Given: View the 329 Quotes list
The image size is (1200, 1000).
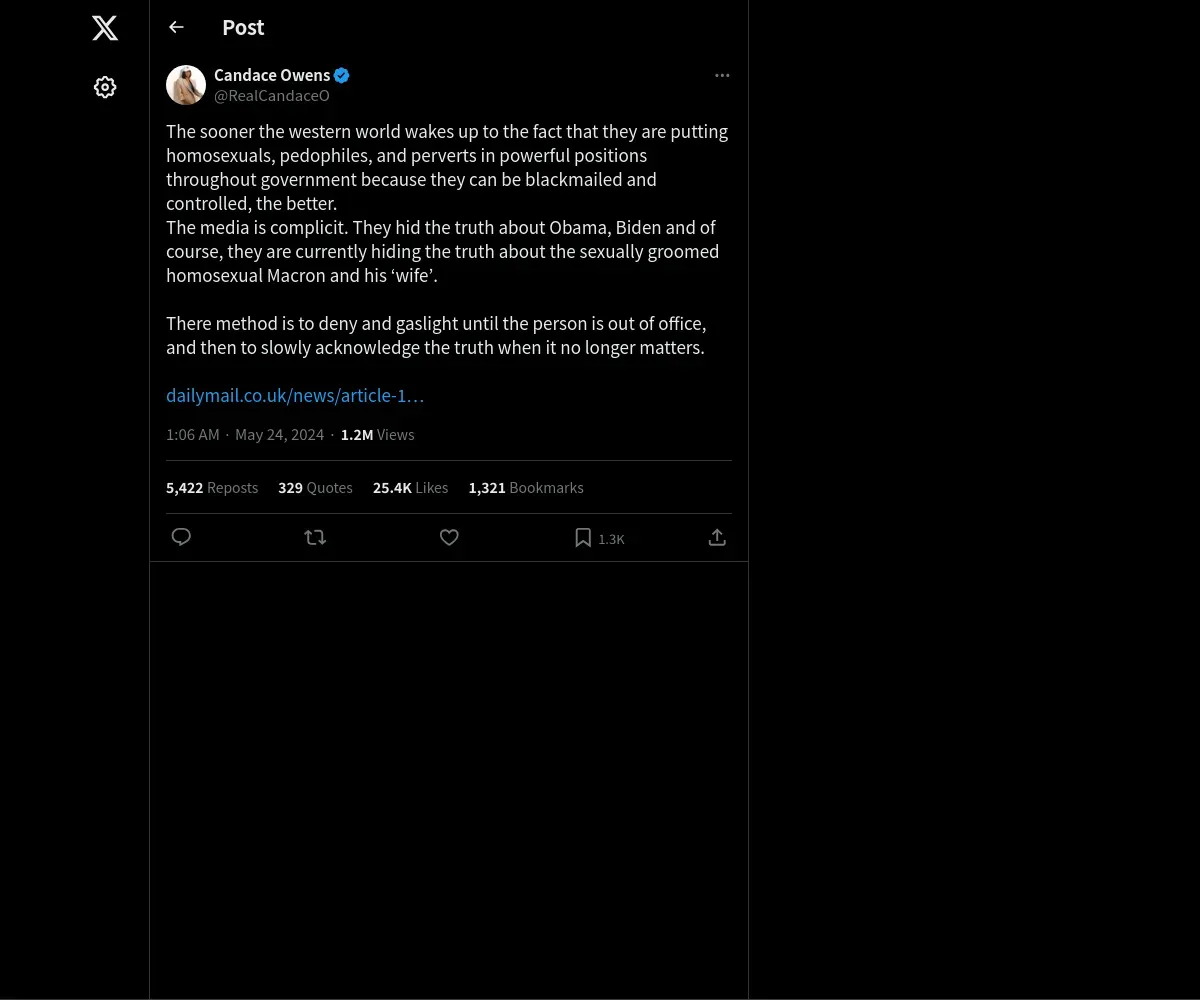Looking at the screenshot, I should [x=315, y=488].
